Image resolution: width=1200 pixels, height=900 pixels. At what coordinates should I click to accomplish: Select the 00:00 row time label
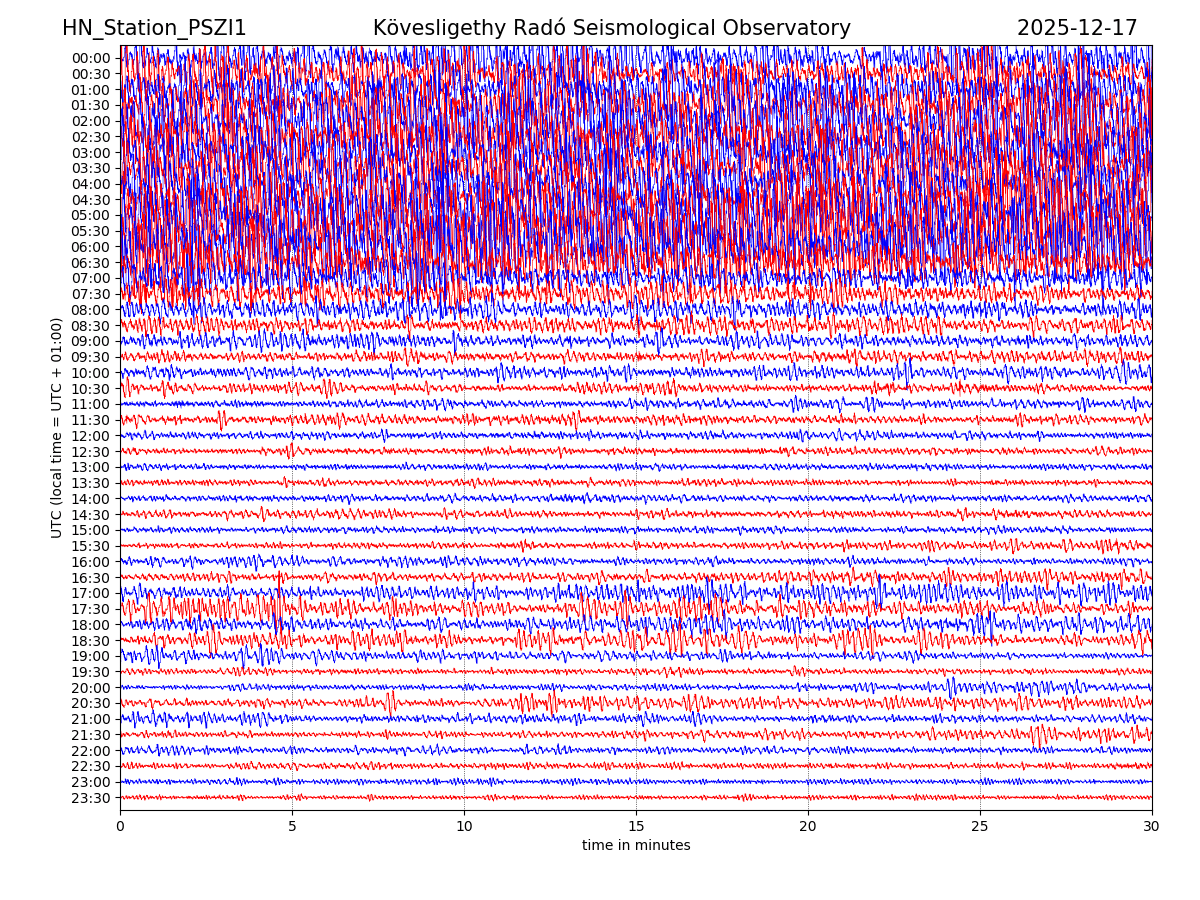[x=90, y=58]
